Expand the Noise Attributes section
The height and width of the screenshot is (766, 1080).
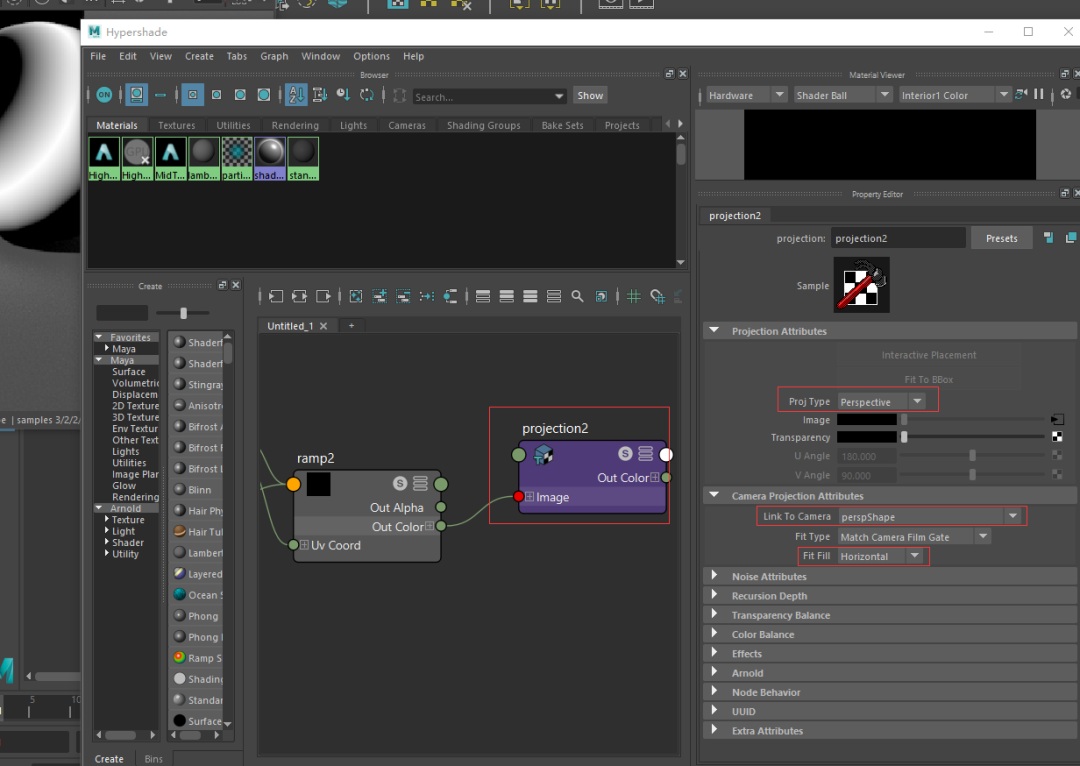(x=714, y=576)
